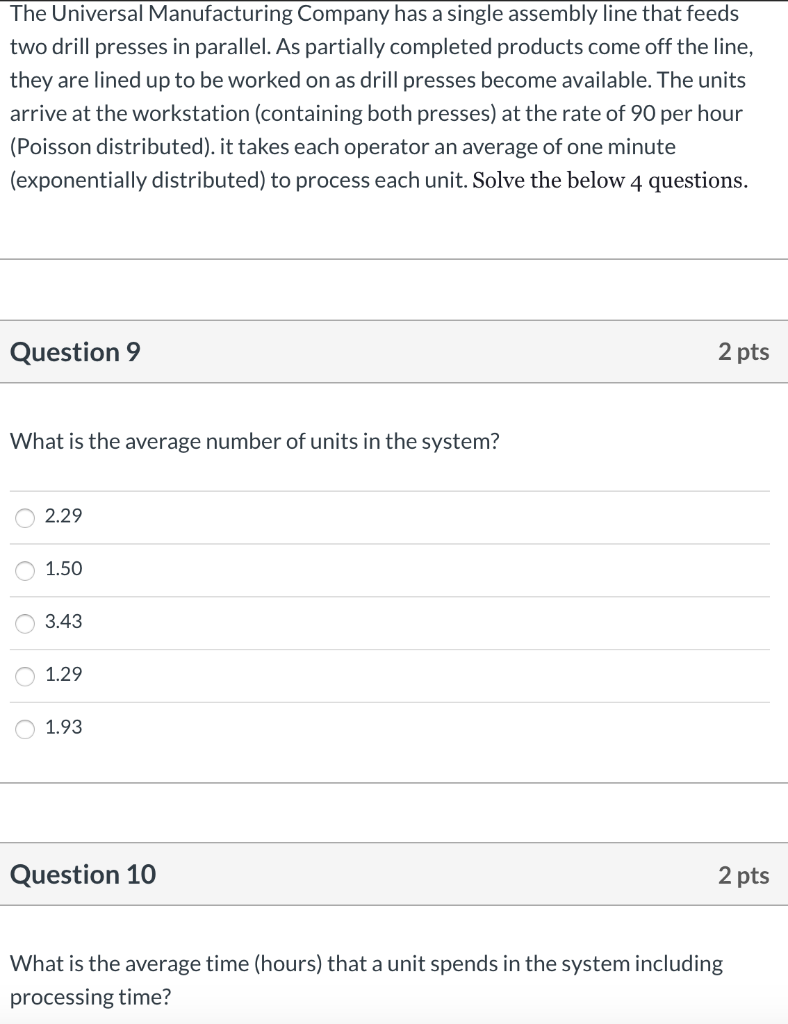This screenshot has height=1024, width=788.
Task: Click the Question 9 header
Action: click(74, 352)
